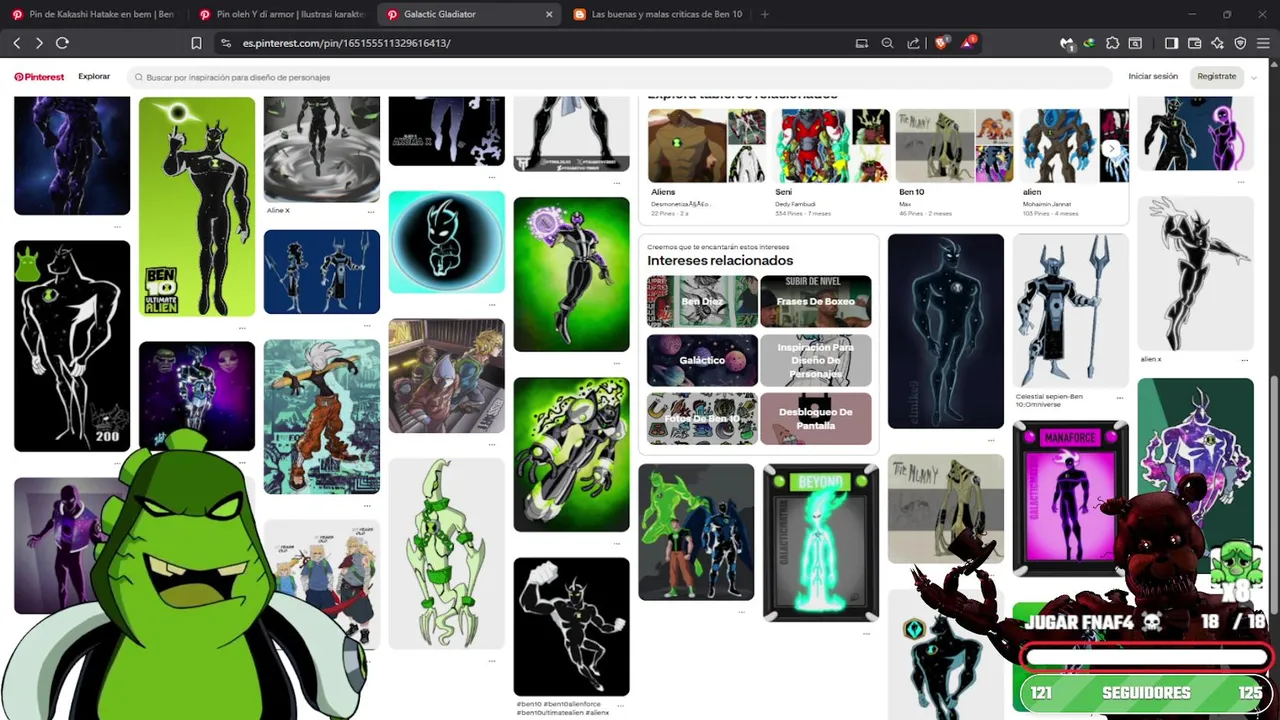Open the Ben Diez interest tile

(702, 301)
